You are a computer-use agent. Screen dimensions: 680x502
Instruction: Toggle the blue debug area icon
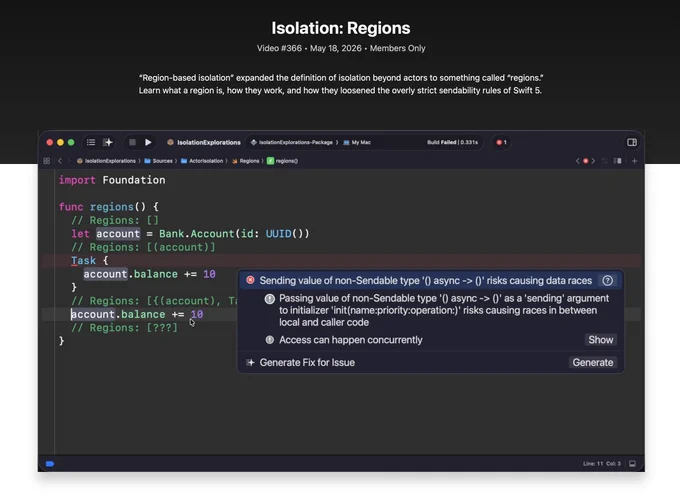(50, 464)
